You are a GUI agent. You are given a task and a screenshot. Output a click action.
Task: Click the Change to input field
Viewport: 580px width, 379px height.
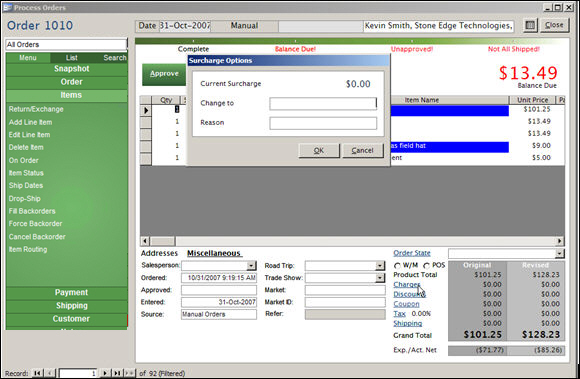(x=323, y=104)
